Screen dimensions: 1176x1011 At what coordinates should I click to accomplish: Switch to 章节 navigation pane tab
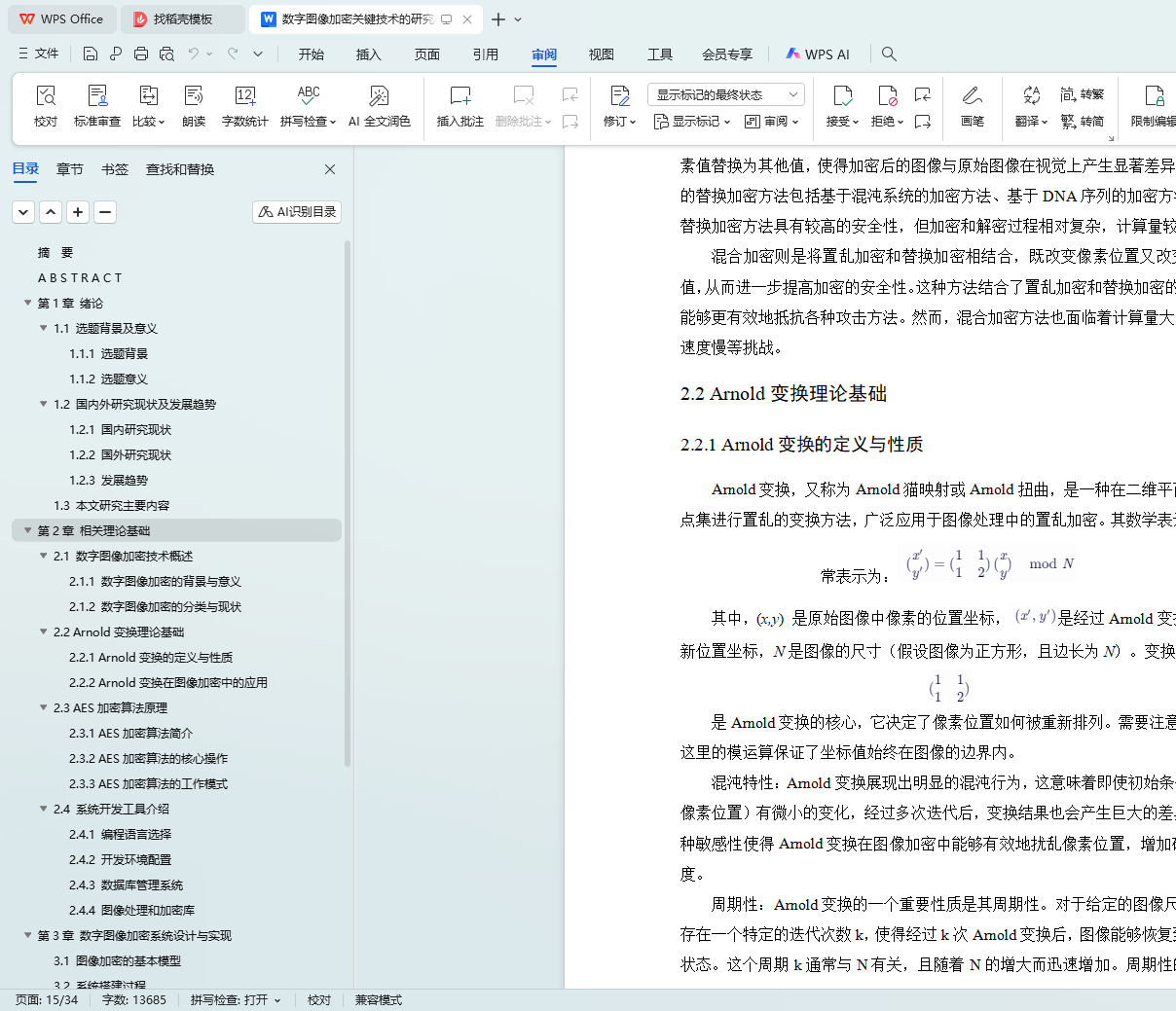70,169
